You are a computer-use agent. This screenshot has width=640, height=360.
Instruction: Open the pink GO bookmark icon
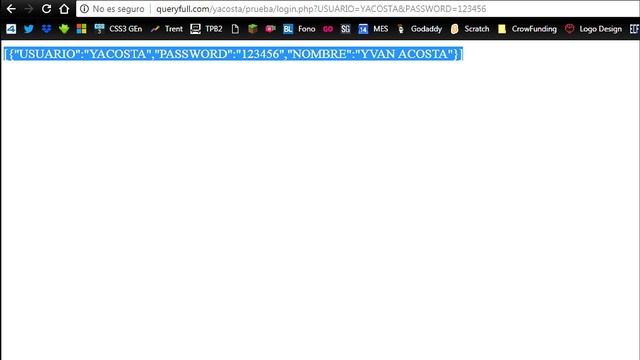pyautogui.click(x=328, y=29)
